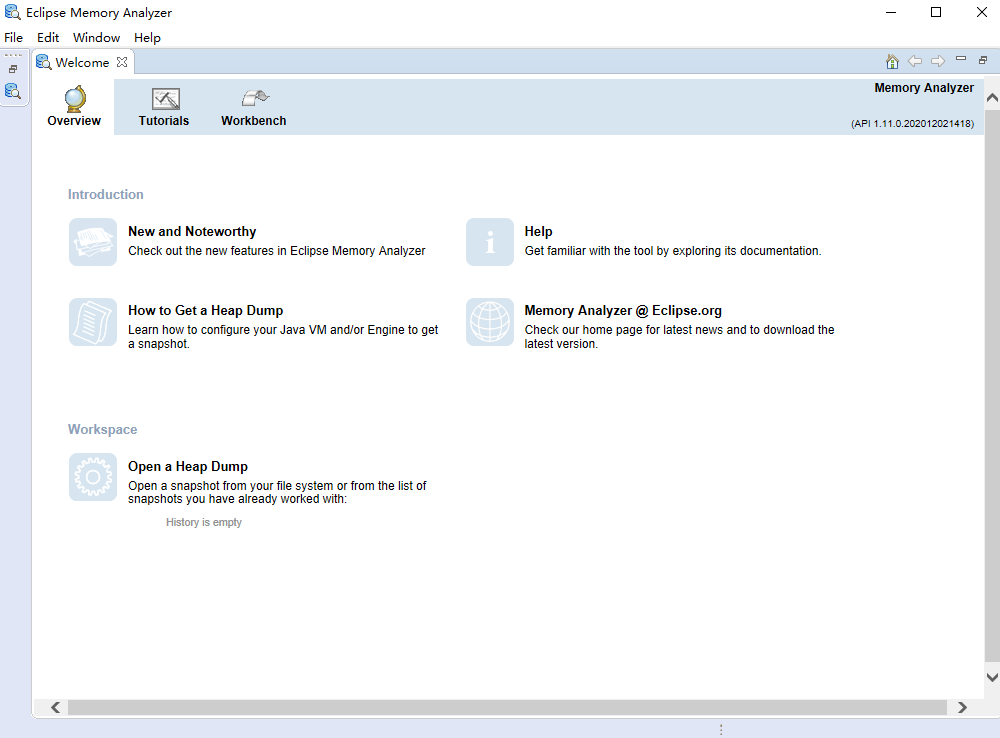Open the Overview globe icon

click(x=75, y=98)
